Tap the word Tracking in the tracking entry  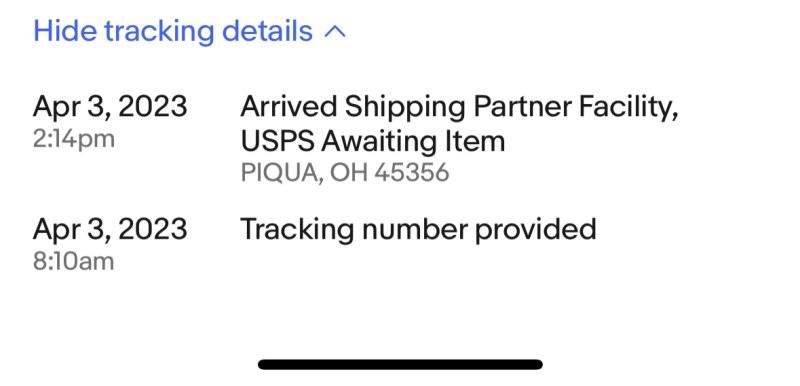coord(297,229)
